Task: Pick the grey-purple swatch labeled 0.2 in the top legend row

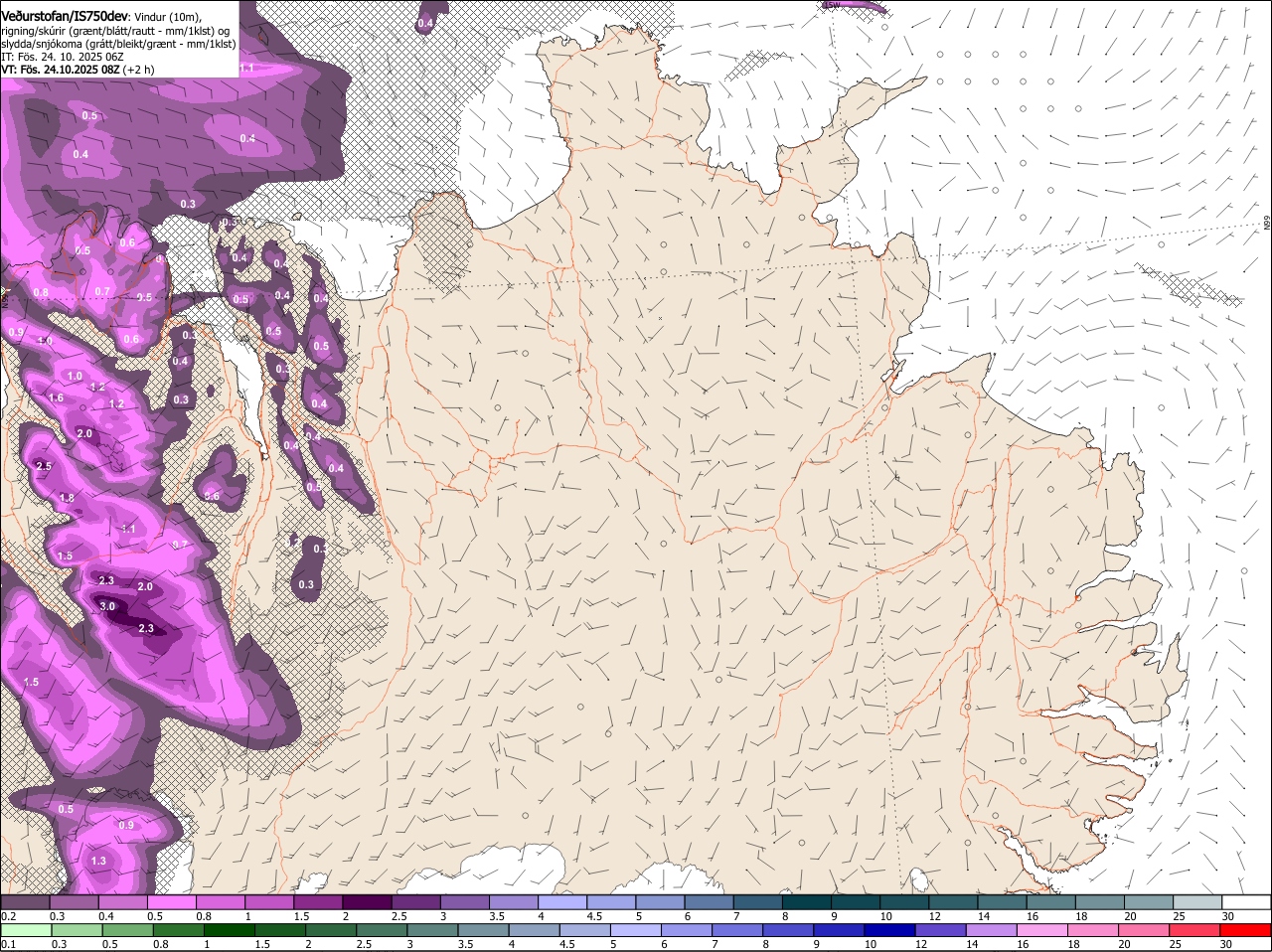Action: 25,902
